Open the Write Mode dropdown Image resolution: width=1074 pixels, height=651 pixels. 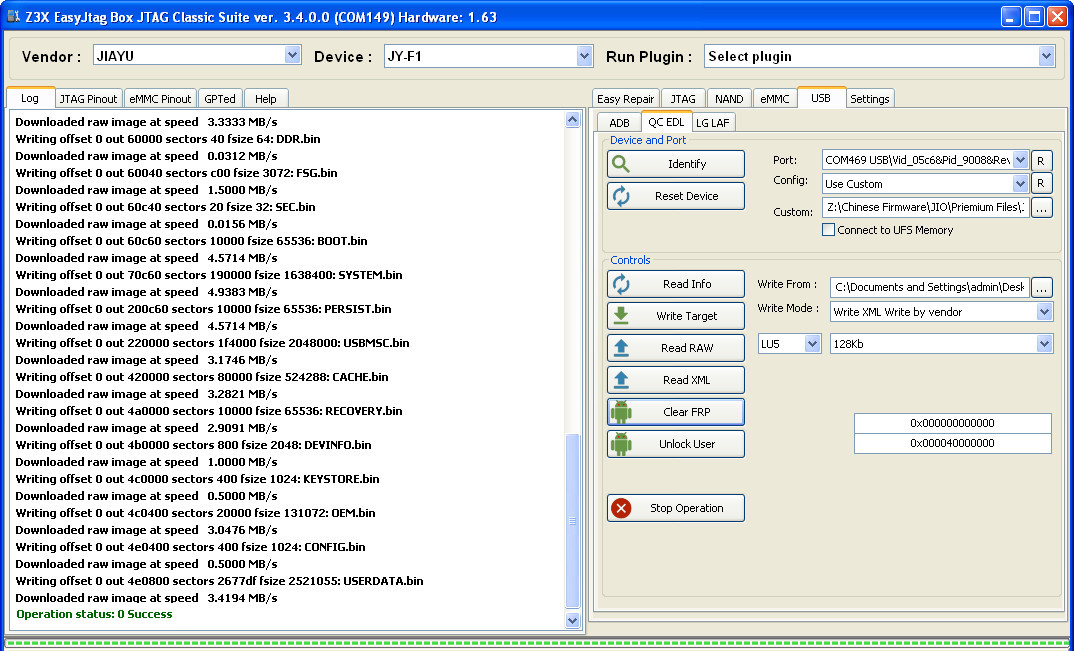[x=1044, y=312]
